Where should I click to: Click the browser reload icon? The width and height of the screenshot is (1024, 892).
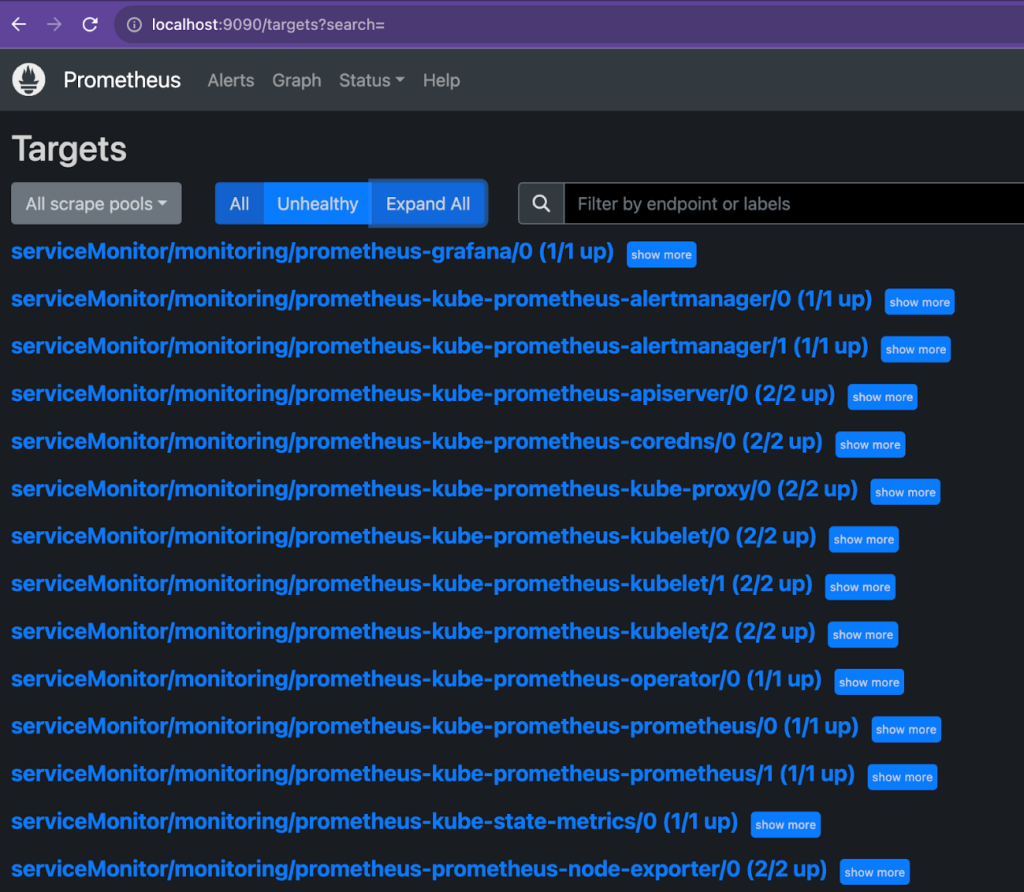[x=90, y=24]
